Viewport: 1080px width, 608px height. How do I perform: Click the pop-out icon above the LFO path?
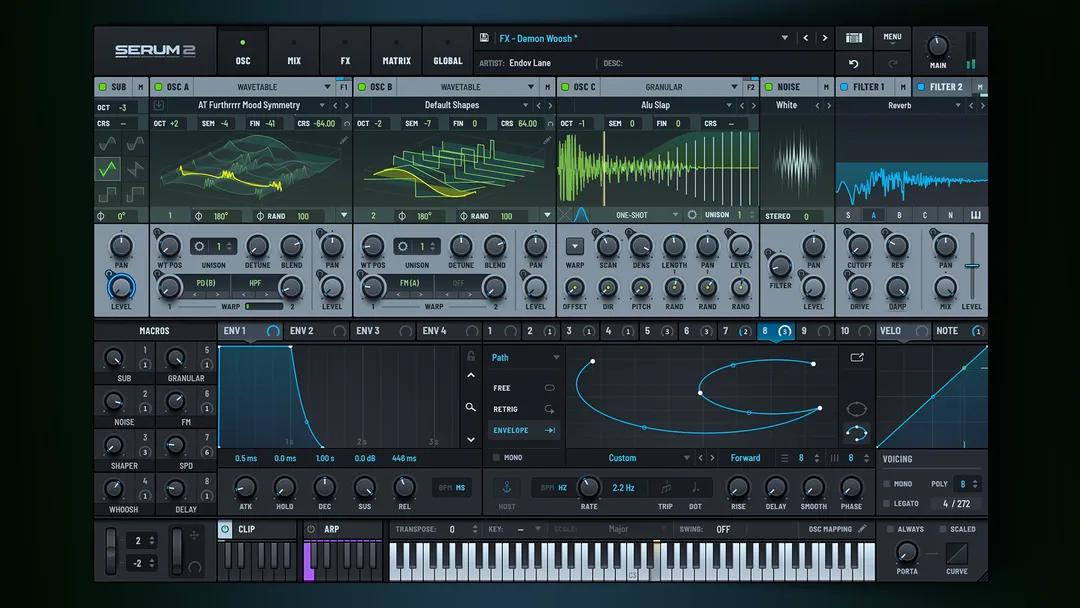pyautogui.click(x=856, y=357)
